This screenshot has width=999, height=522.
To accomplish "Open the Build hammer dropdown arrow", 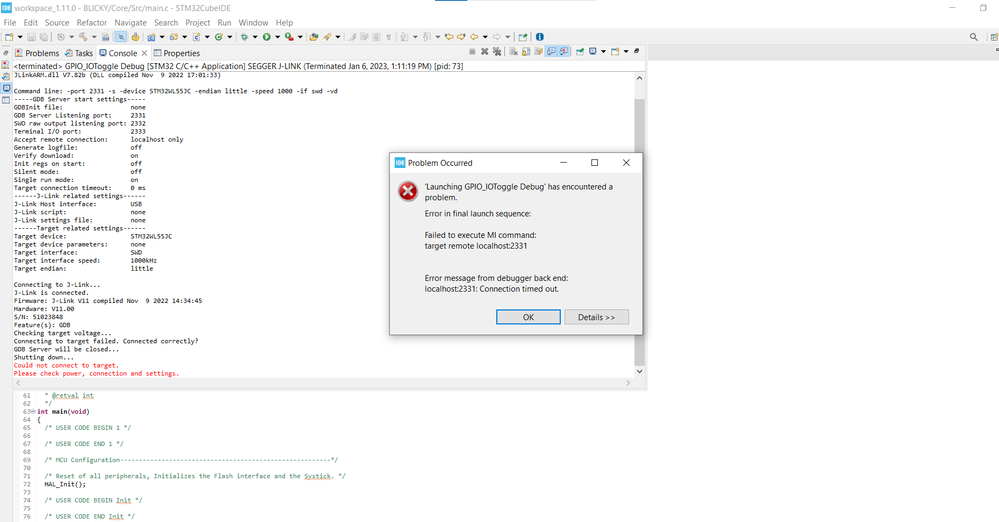I will 94,37.
